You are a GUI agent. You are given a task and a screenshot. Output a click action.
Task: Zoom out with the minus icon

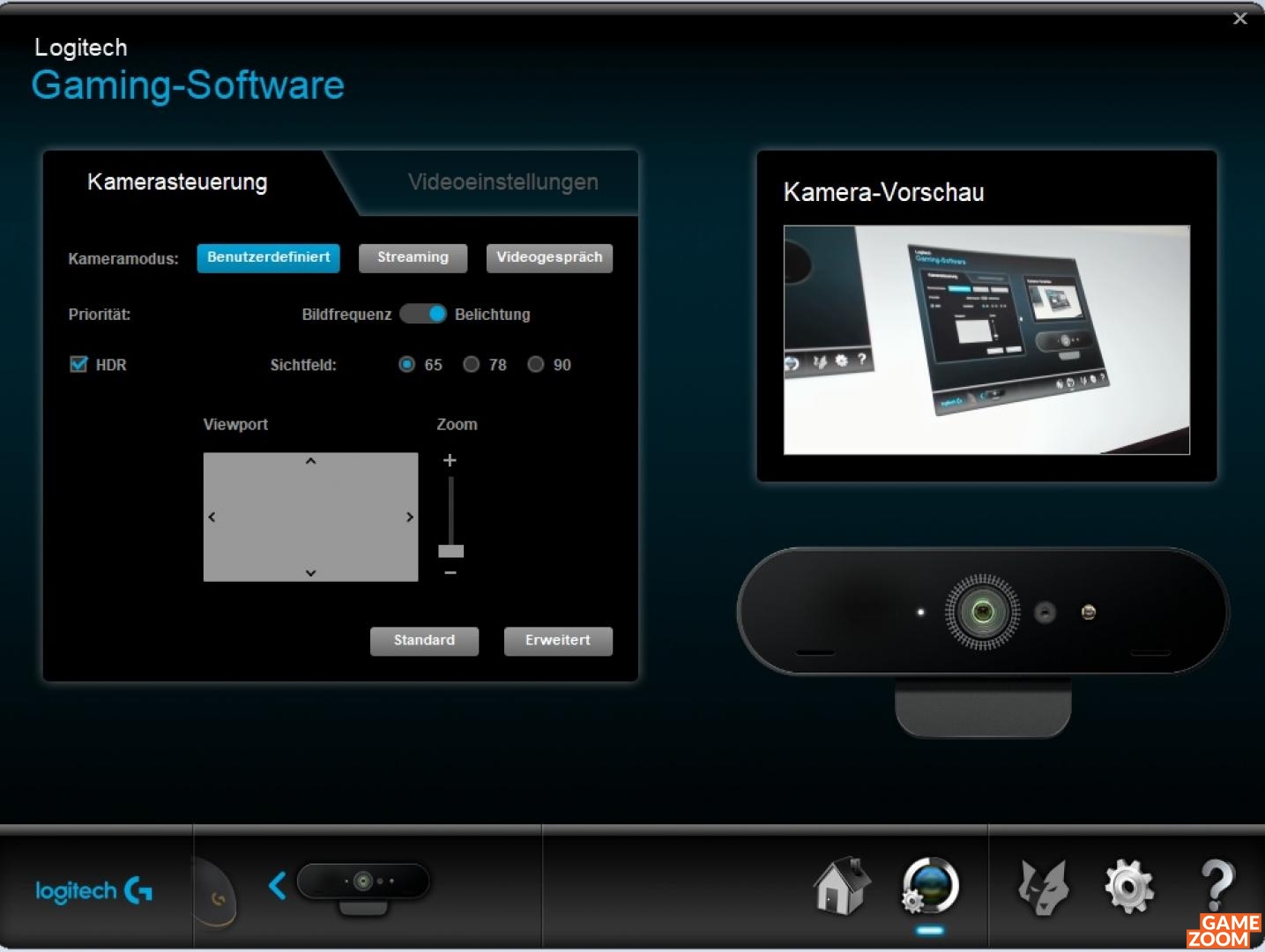pos(450,573)
